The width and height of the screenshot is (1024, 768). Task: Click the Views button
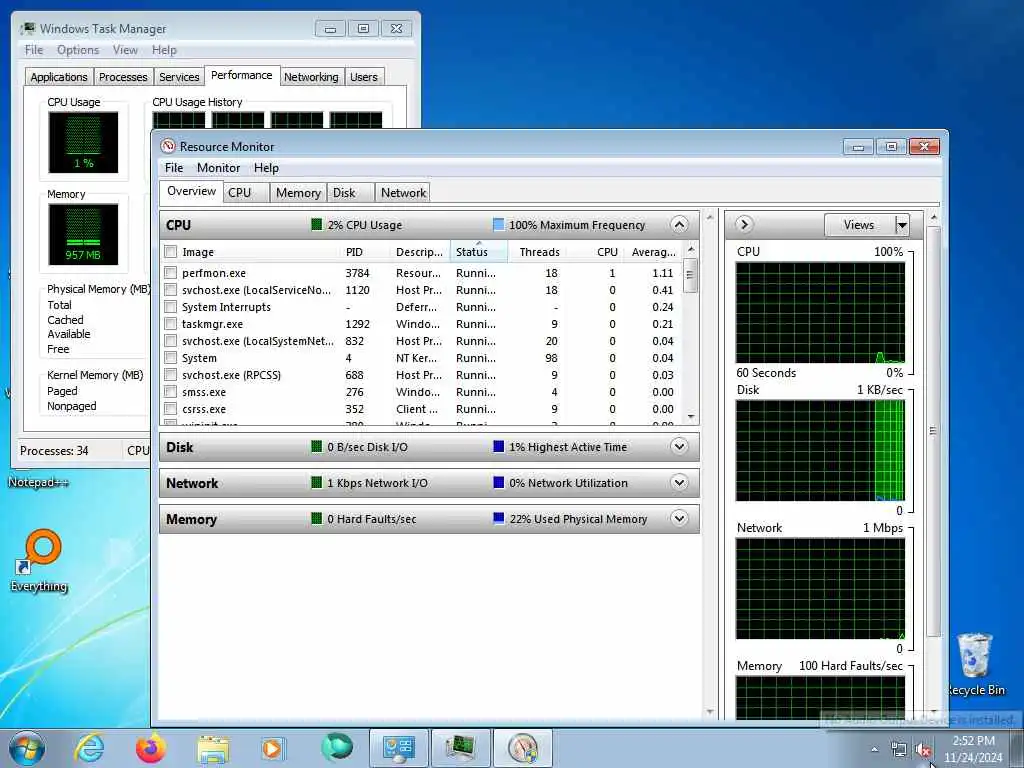859,225
